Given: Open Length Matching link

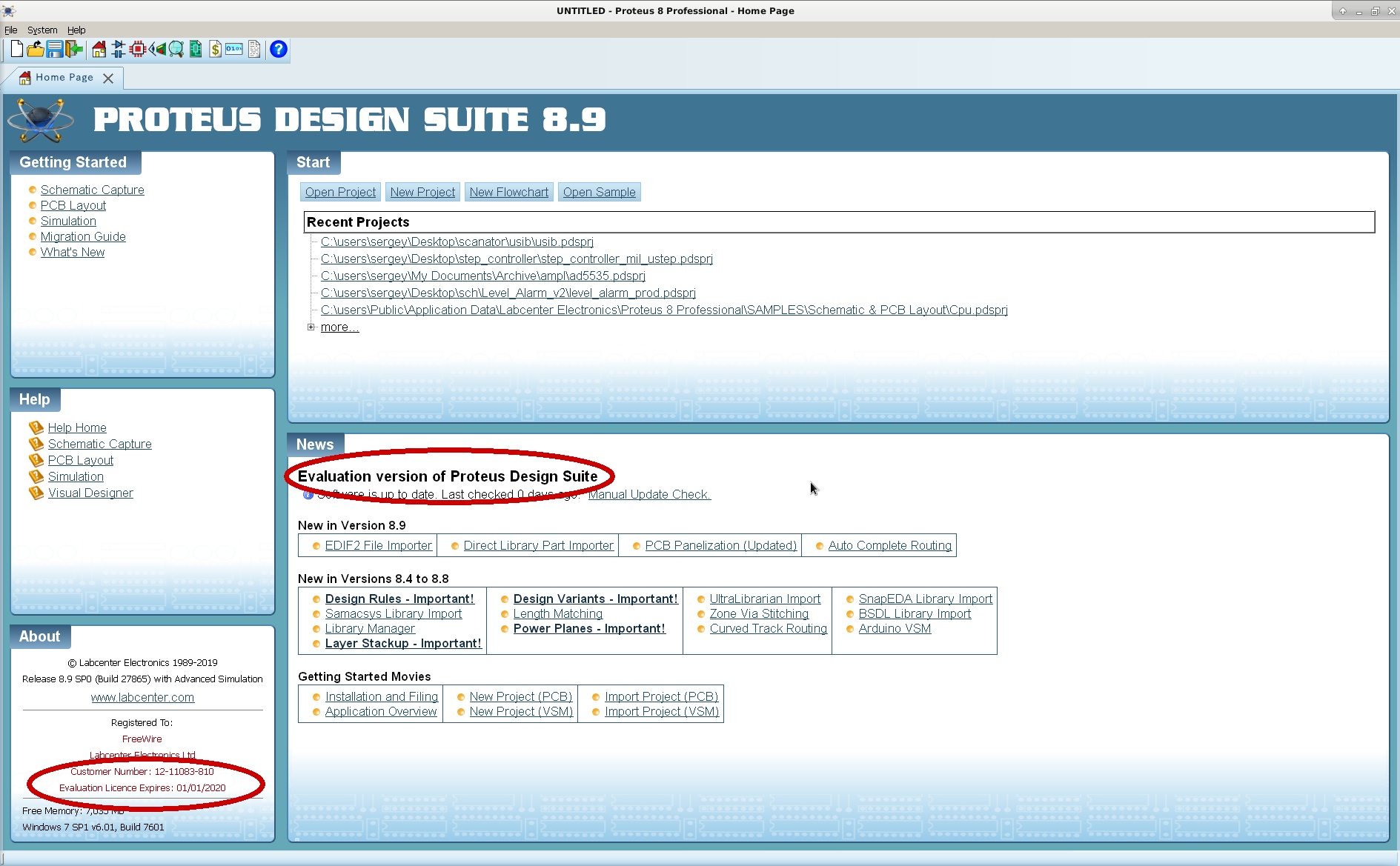Looking at the screenshot, I should 558,613.
